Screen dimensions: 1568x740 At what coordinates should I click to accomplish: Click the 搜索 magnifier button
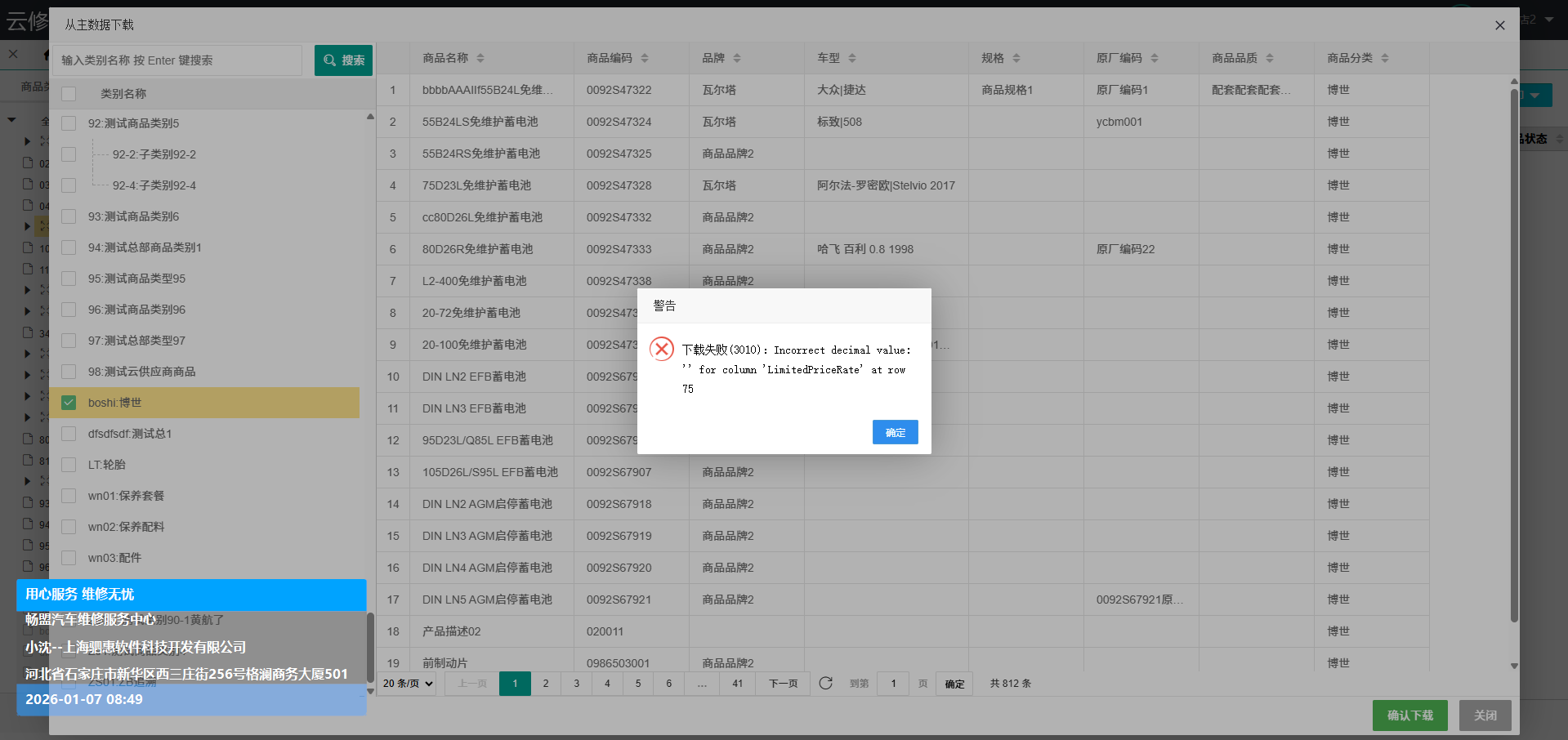click(343, 60)
